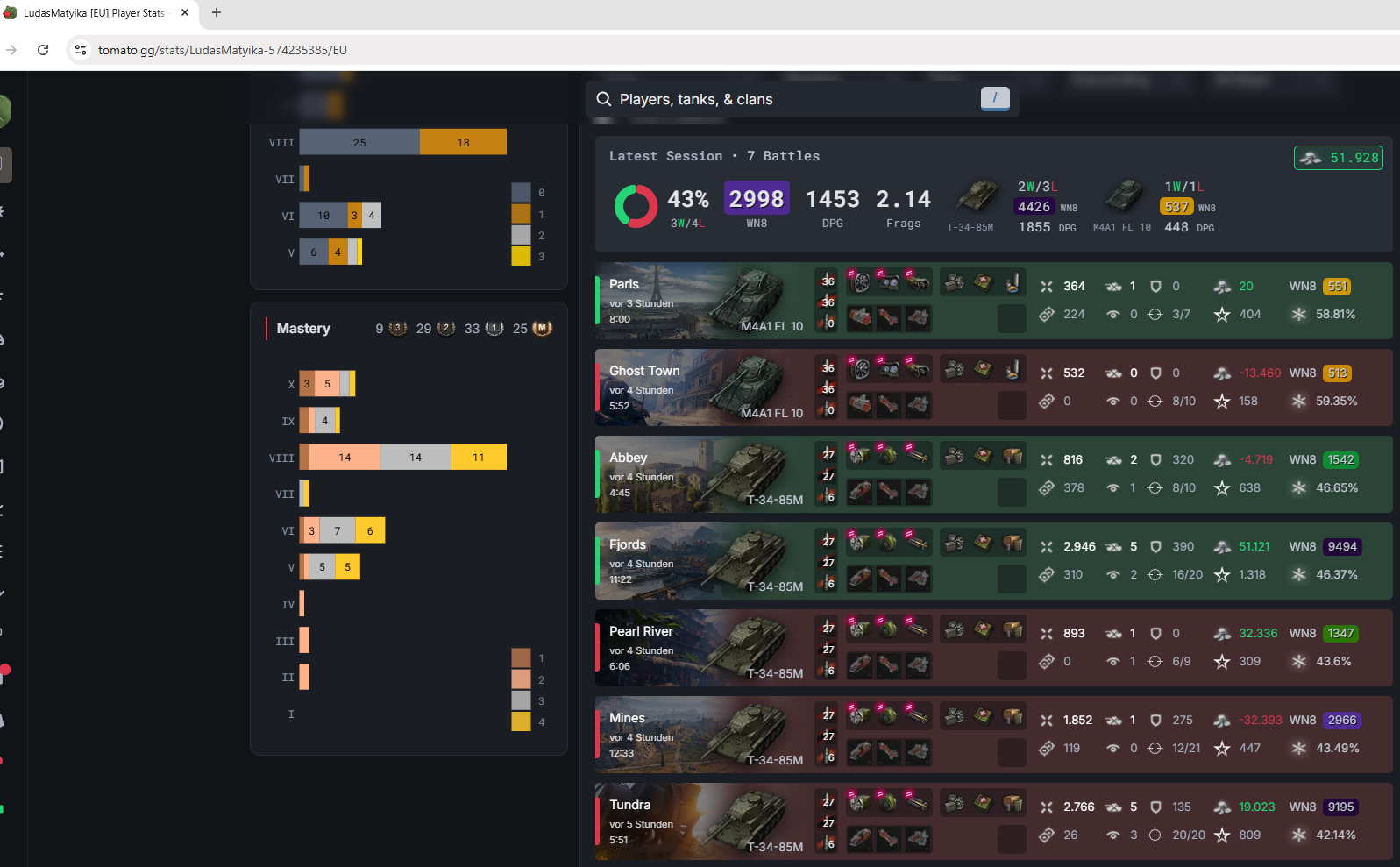Open the Mines battle entry
The height and width of the screenshot is (867, 1400).
(x=993, y=735)
